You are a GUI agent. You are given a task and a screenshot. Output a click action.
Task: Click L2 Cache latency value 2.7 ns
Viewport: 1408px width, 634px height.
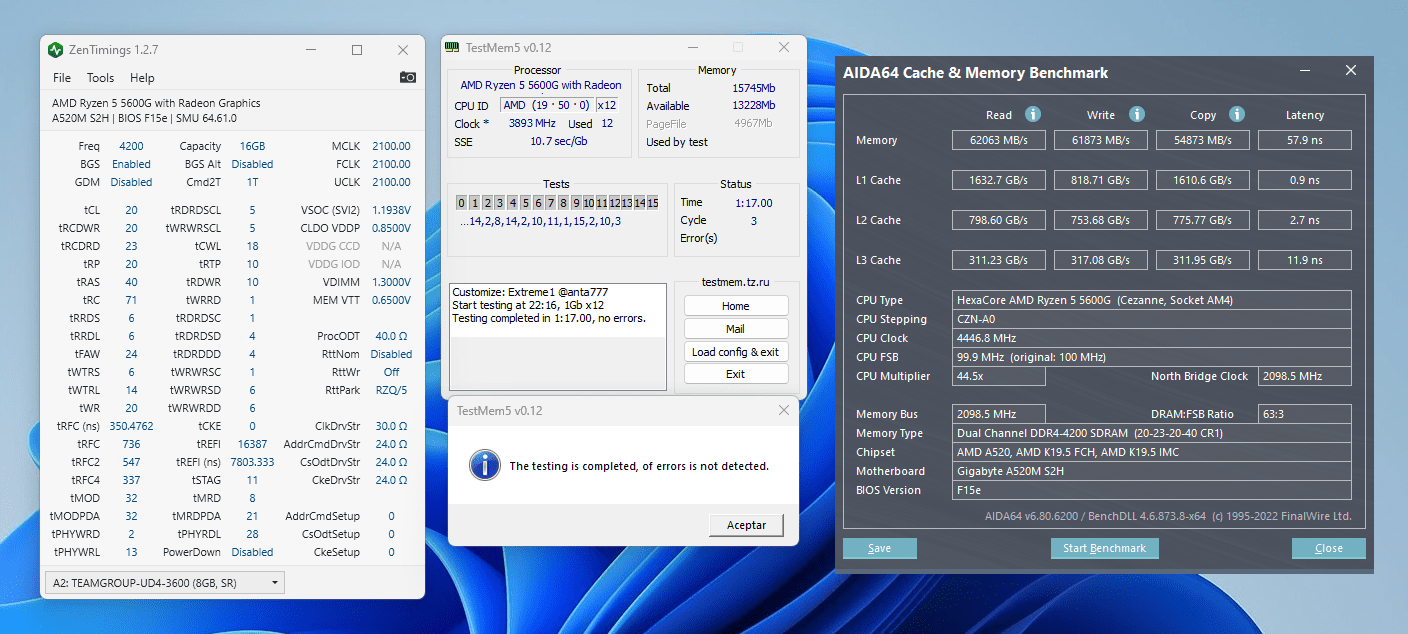[x=1305, y=220]
